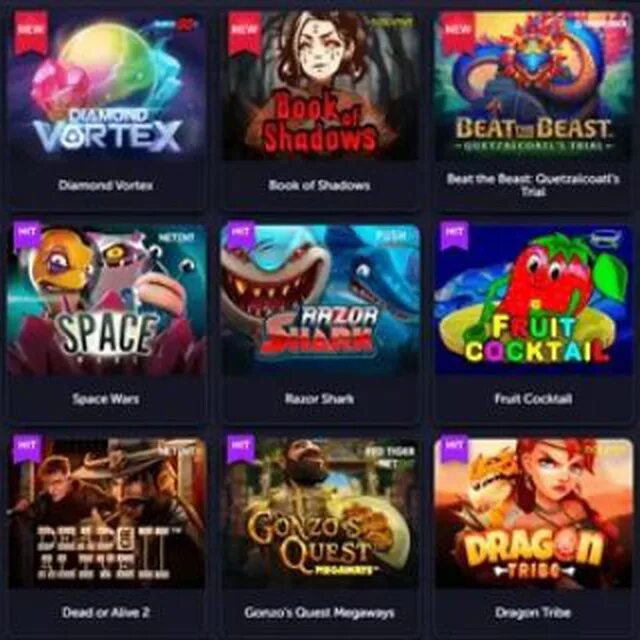The height and width of the screenshot is (640, 640).
Task: Click the red NEW badge on Book of Shadows
Action: tap(244, 33)
